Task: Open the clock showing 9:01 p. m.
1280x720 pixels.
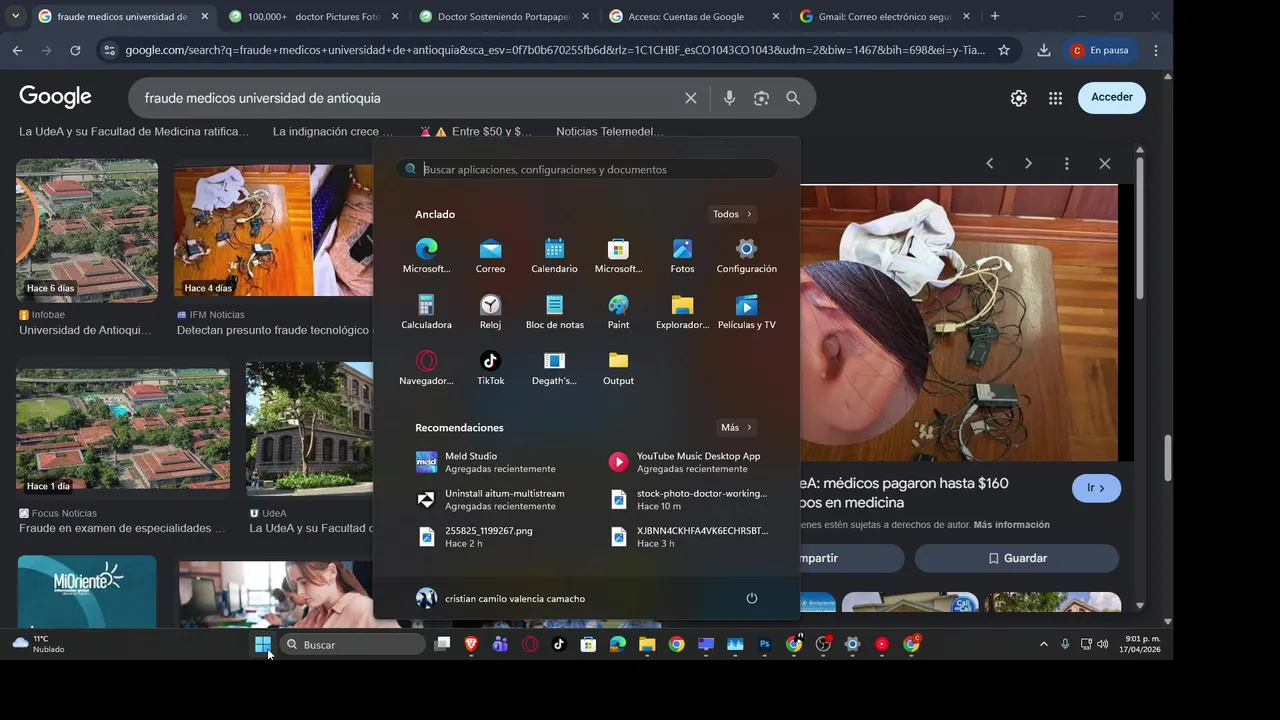Action: point(1141,644)
